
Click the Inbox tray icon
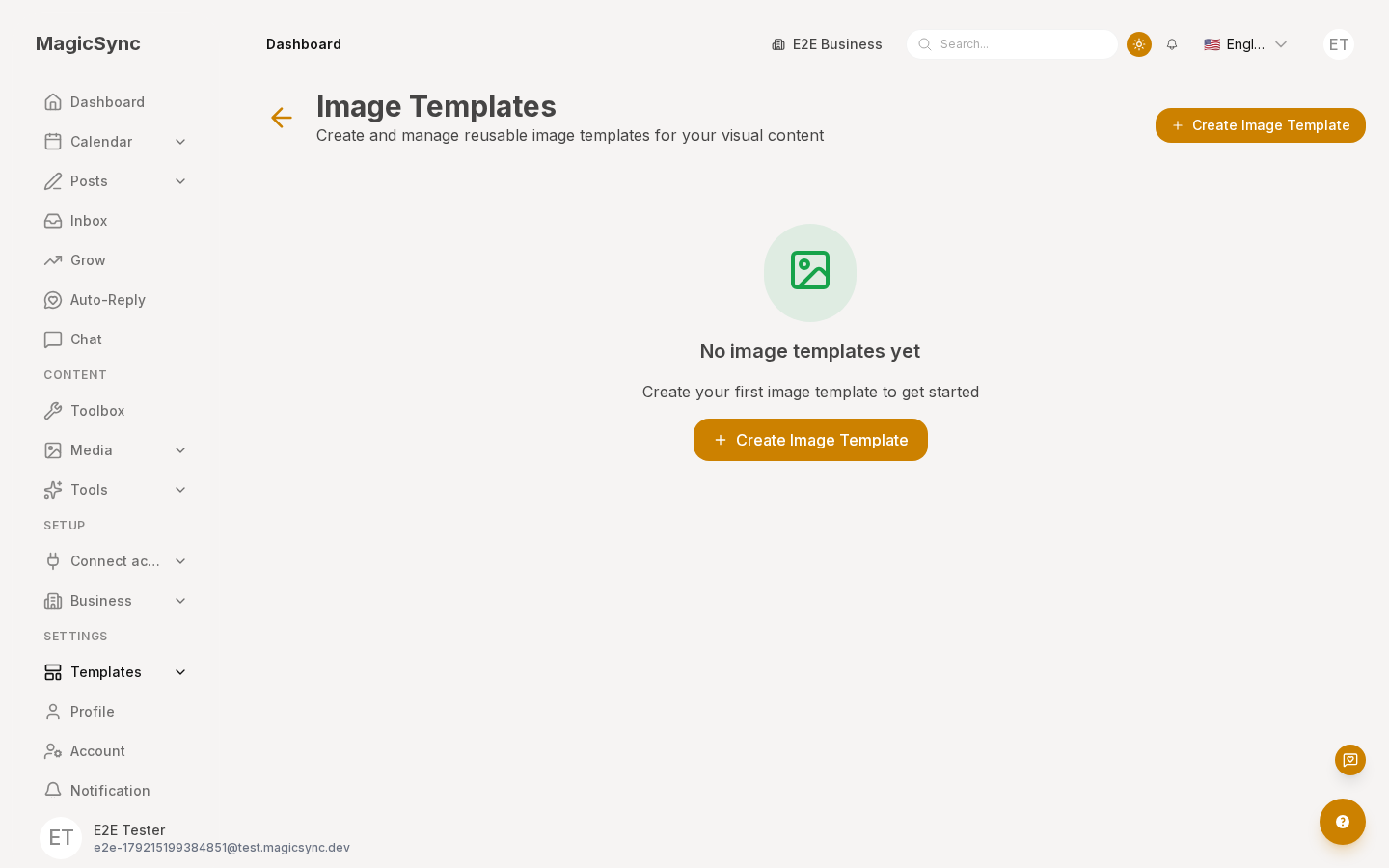click(53, 221)
